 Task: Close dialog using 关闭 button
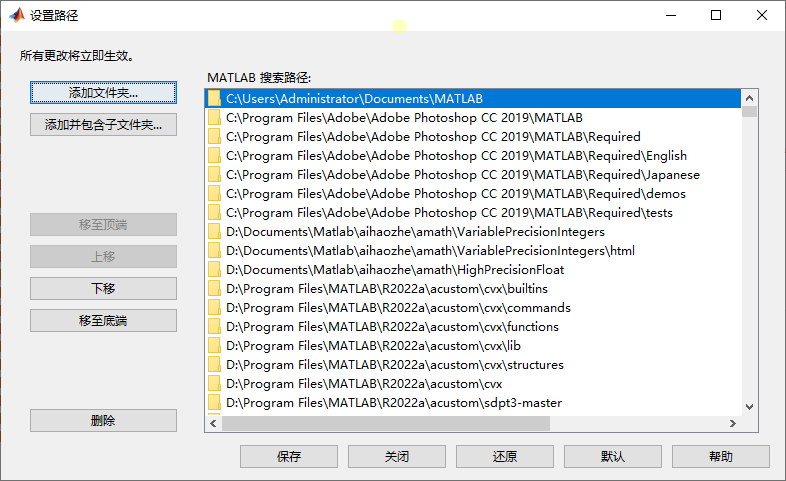click(397, 456)
